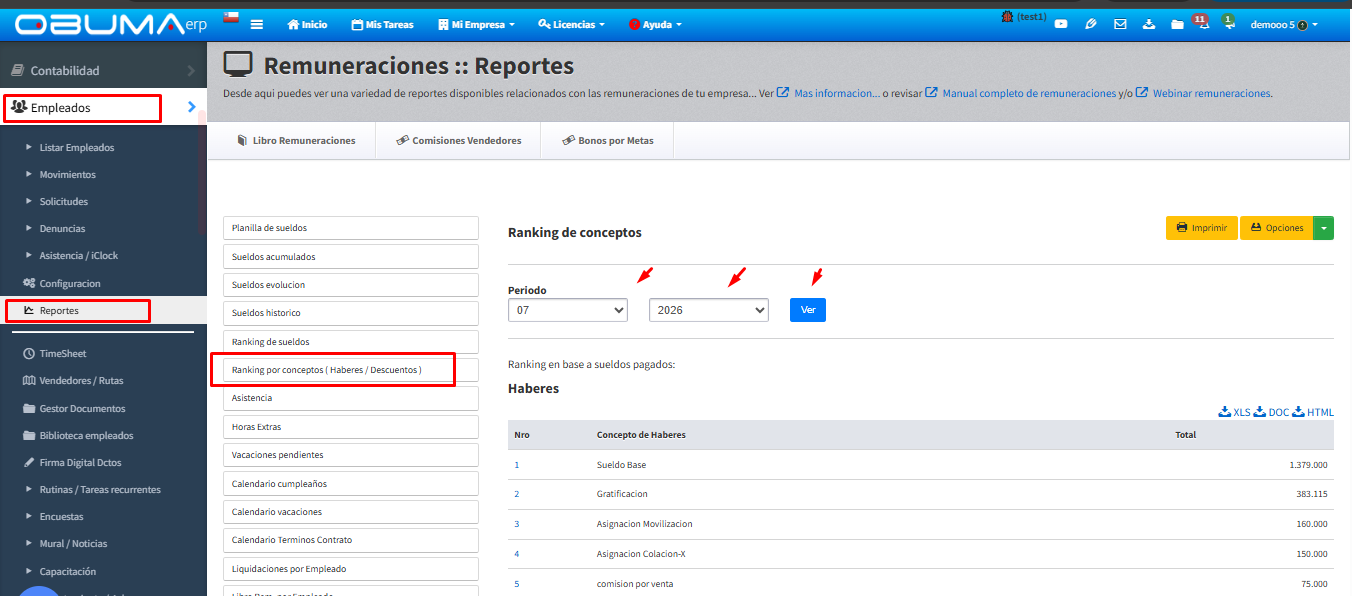Click the hamburger menu icon in top bar
Viewport: 1352px width, 596px height.
(x=257, y=24)
